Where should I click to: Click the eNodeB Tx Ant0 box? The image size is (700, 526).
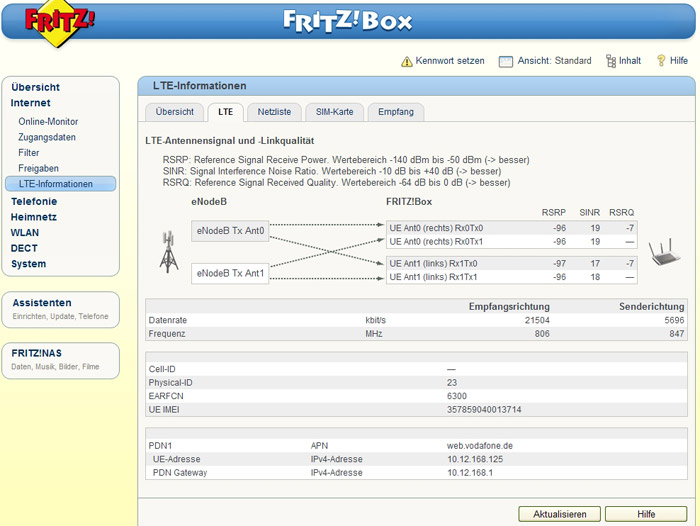pos(230,231)
